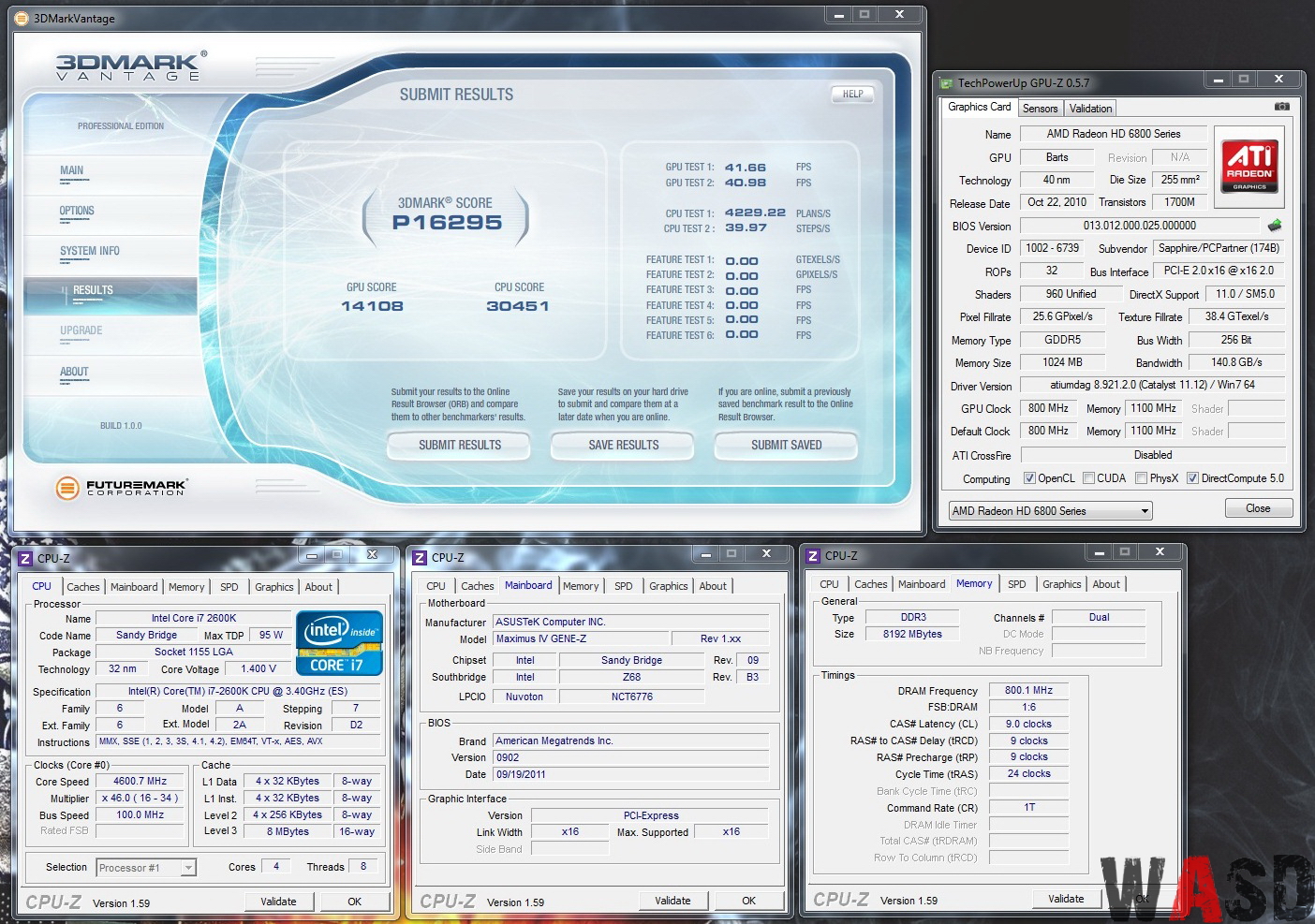Click the GPU-Z screenshot camera icon
1315x924 pixels.
point(1281,107)
